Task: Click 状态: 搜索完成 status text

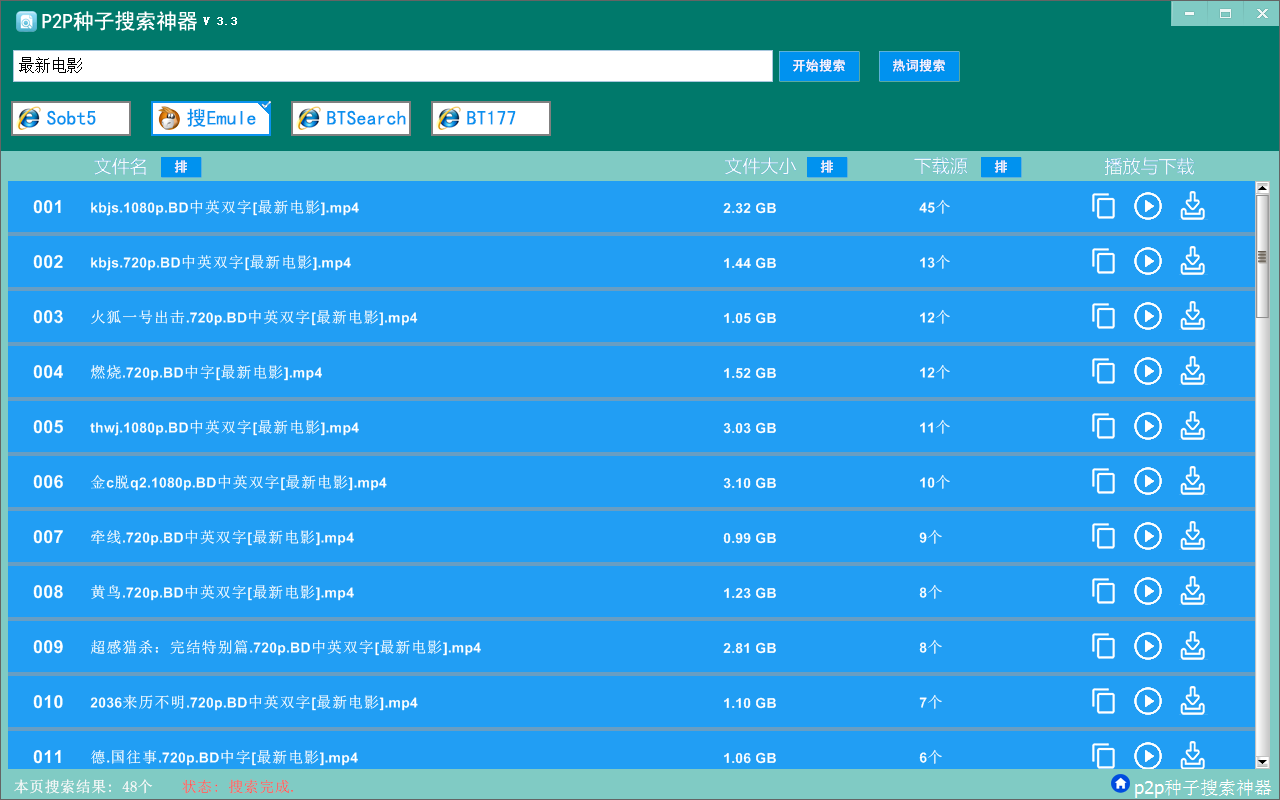Action: point(239,787)
